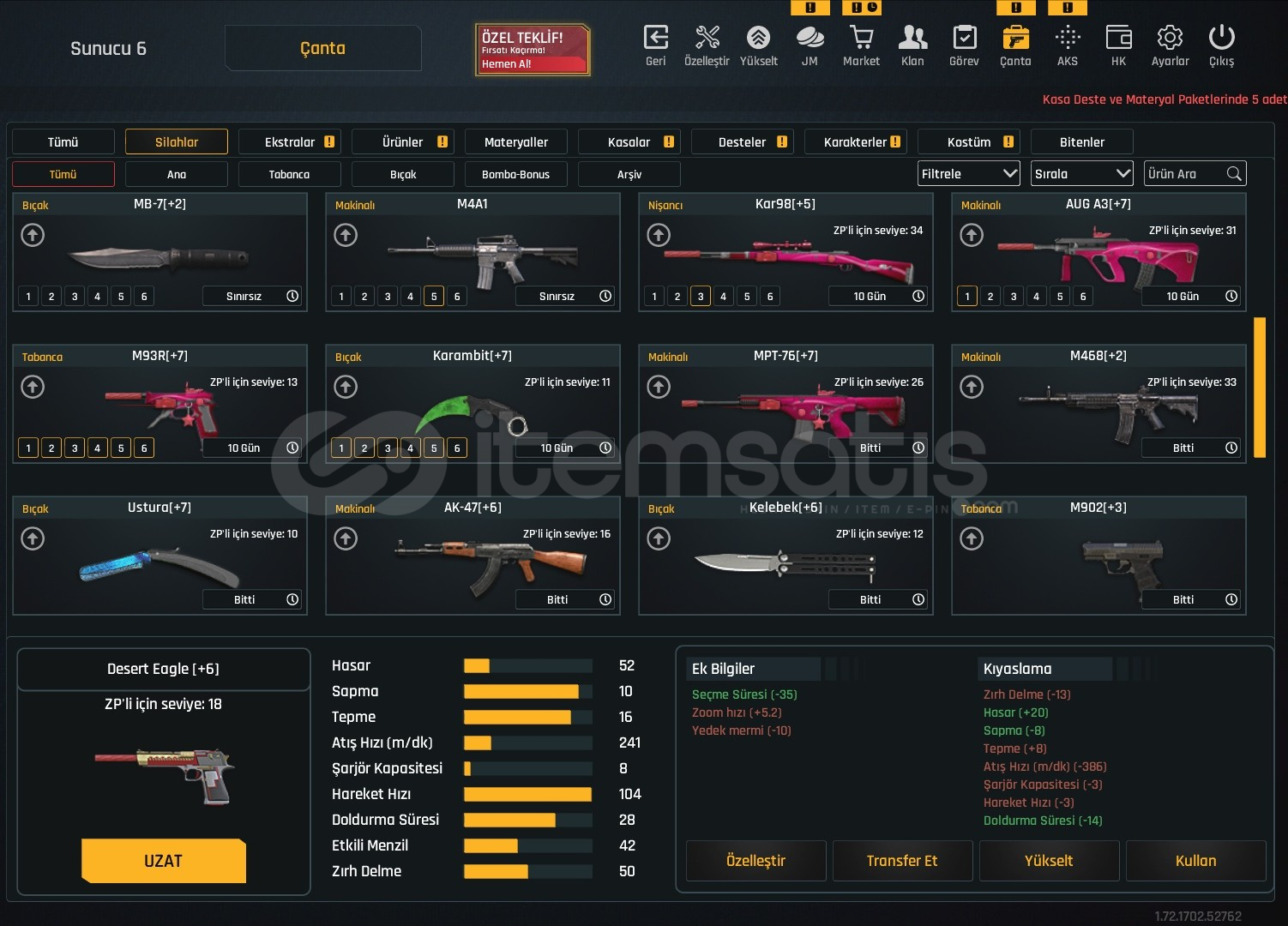Open the Filtrele dropdown
Viewport: 1288px width, 926px height.
coord(969,174)
